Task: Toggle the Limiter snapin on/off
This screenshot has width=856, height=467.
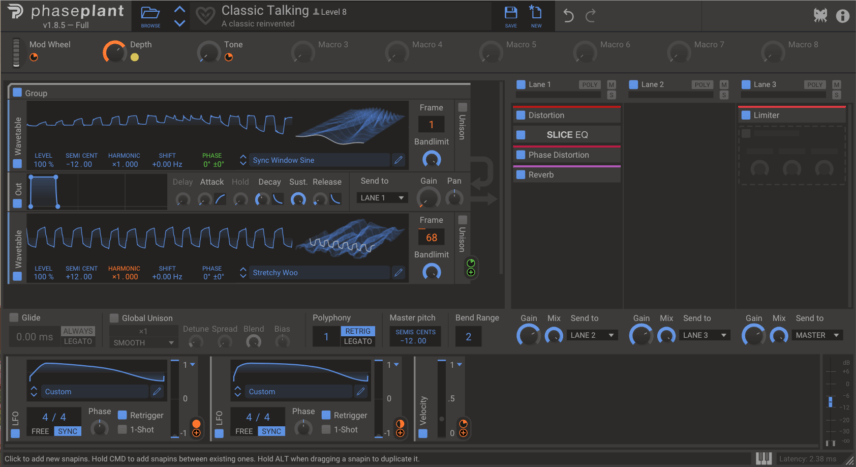Action: tap(746, 115)
